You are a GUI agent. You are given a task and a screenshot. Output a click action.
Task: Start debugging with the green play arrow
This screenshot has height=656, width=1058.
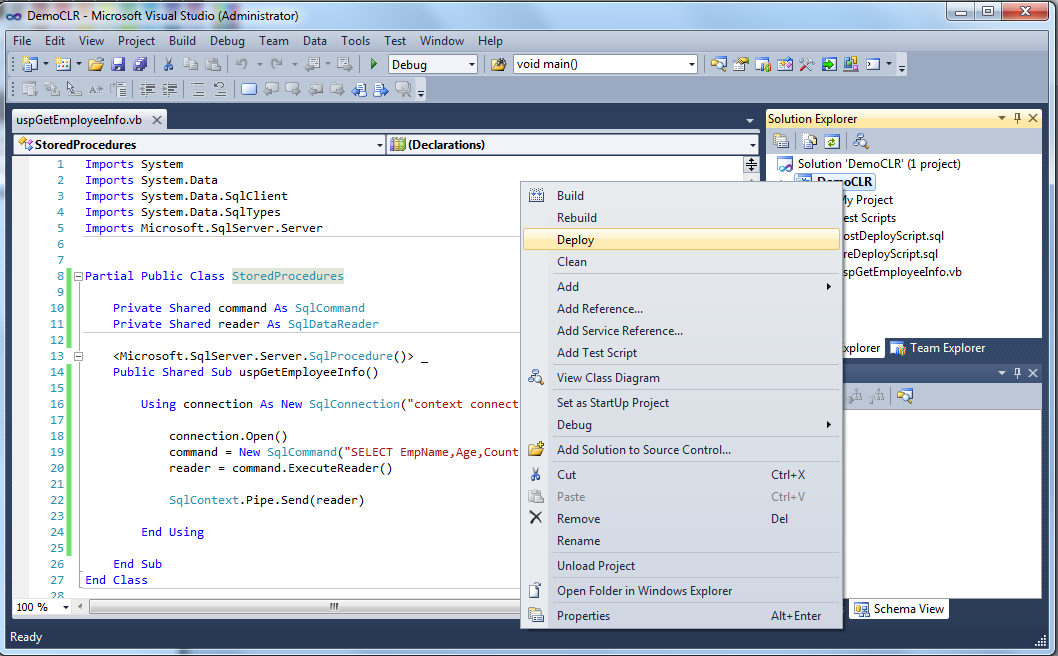tap(372, 64)
